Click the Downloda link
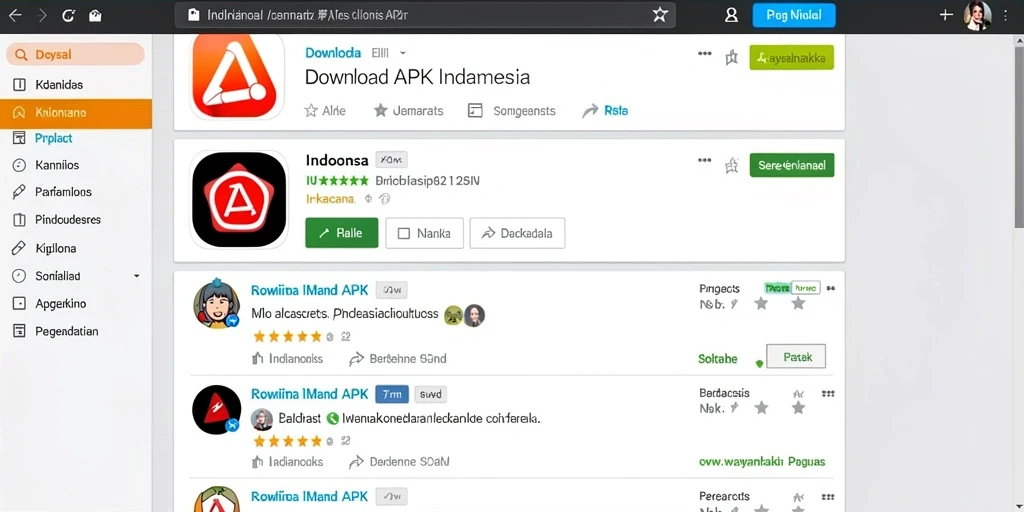1024x512 pixels. [x=333, y=53]
